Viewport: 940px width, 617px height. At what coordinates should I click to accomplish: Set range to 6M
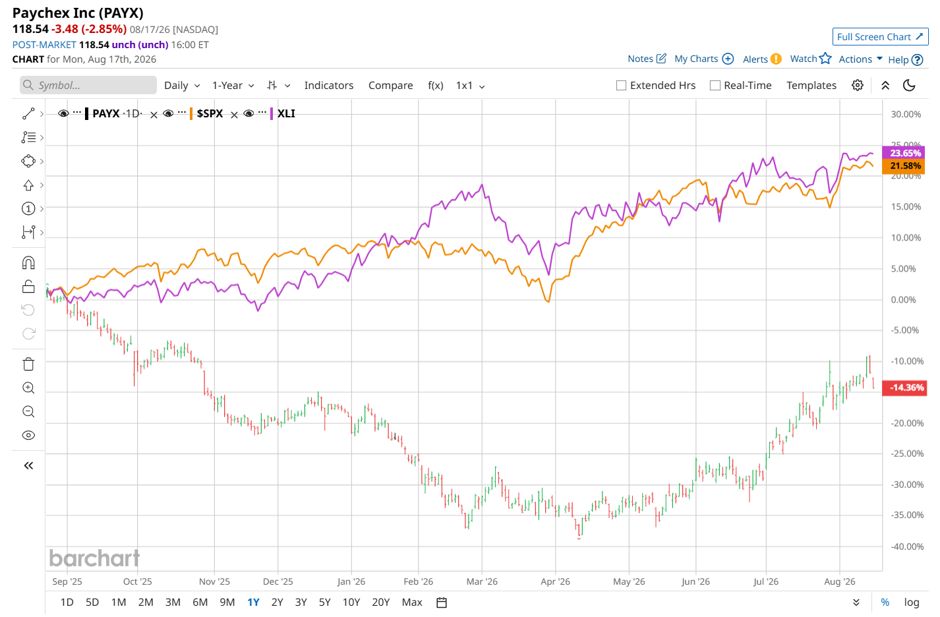tap(200, 602)
